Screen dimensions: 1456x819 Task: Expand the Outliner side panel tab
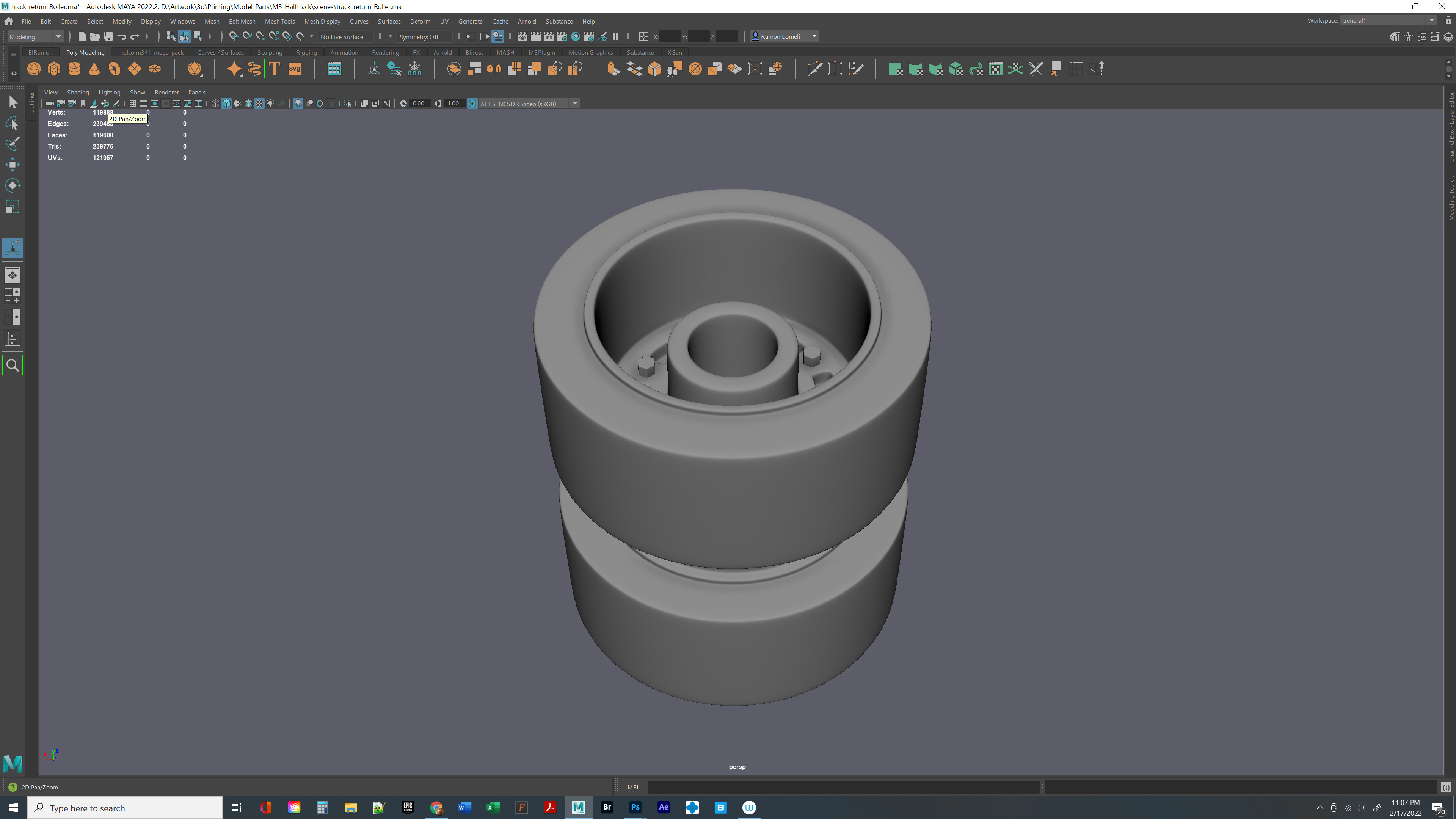[x=31, y=102]
